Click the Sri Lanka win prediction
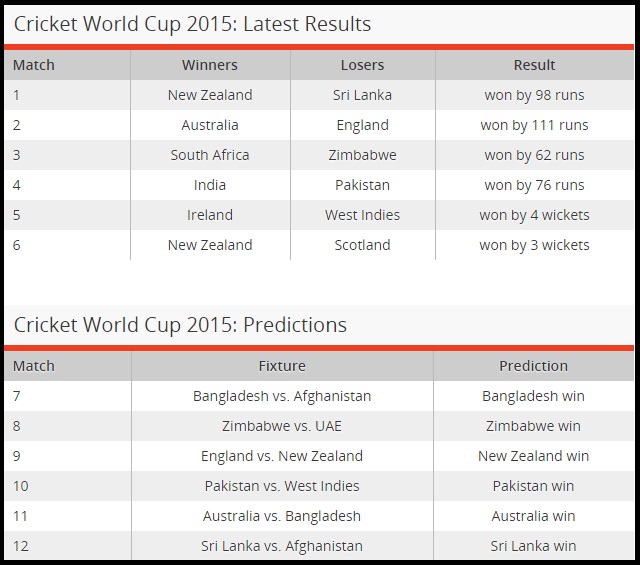Viewport: 640px width, 565px height. click(x=533, y=546)
